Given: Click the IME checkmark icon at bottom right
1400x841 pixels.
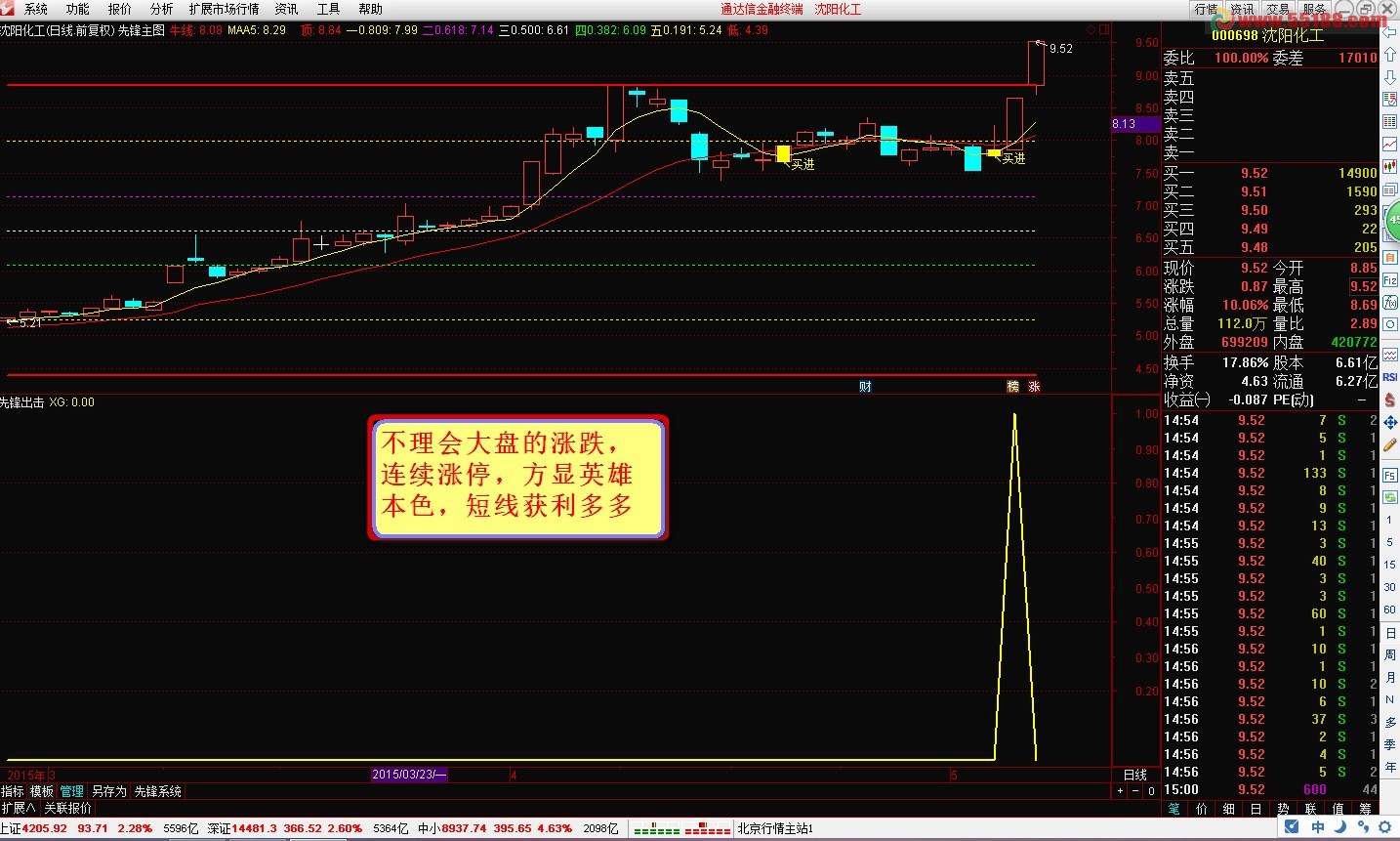Looking at the screenshot, I should [x=1293, y=827].
